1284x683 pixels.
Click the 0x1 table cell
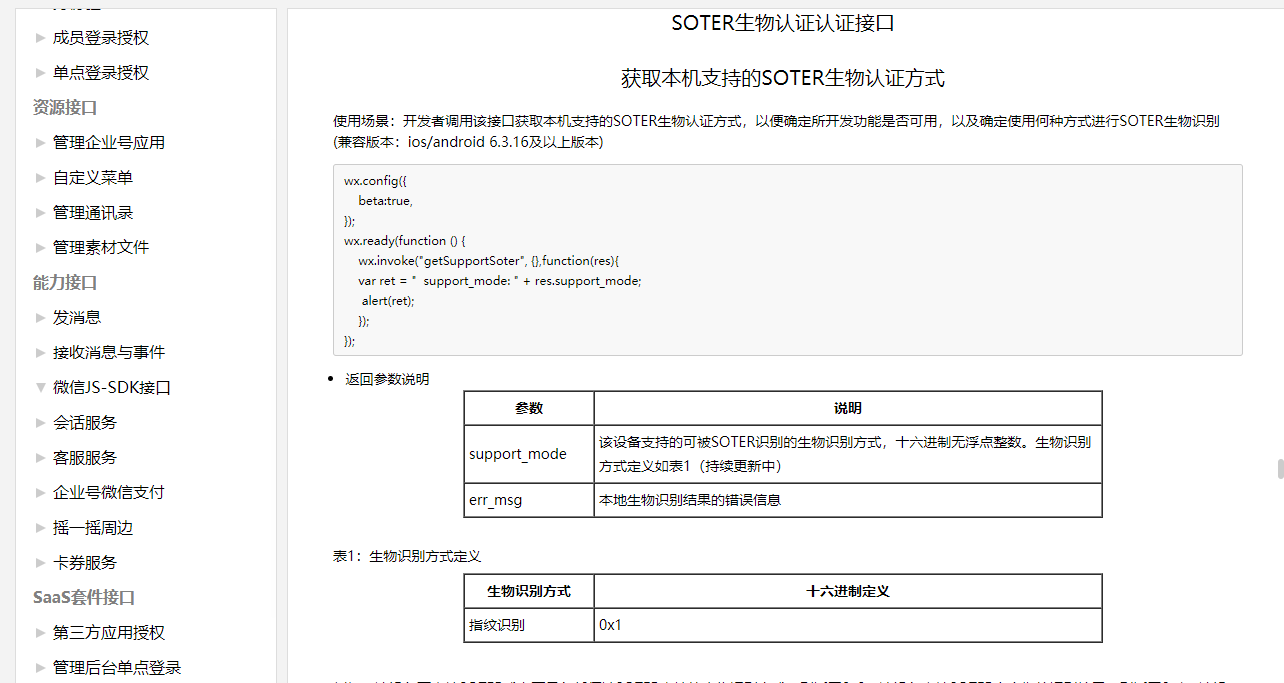(x=848, y=625)
